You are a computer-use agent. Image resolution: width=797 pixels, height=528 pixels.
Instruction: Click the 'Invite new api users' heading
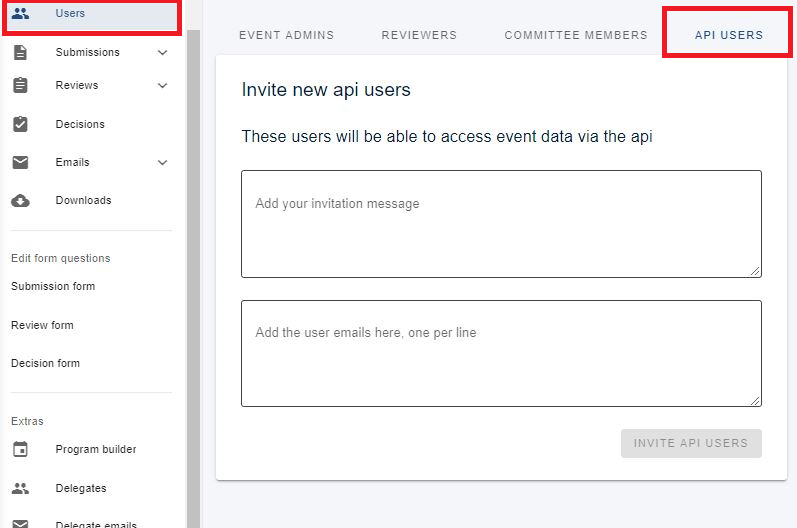click(x=326, y=89)
